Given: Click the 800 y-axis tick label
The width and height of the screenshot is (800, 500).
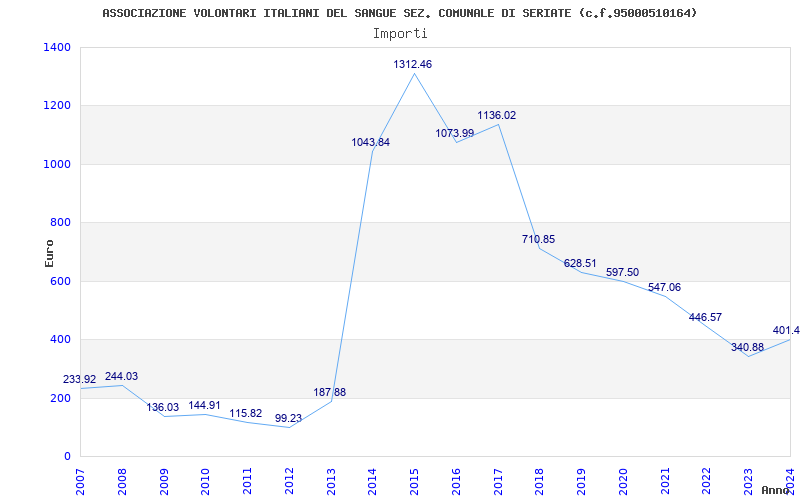Looking at the screenshot, I should pyautogui.click(x=61, y=222).
